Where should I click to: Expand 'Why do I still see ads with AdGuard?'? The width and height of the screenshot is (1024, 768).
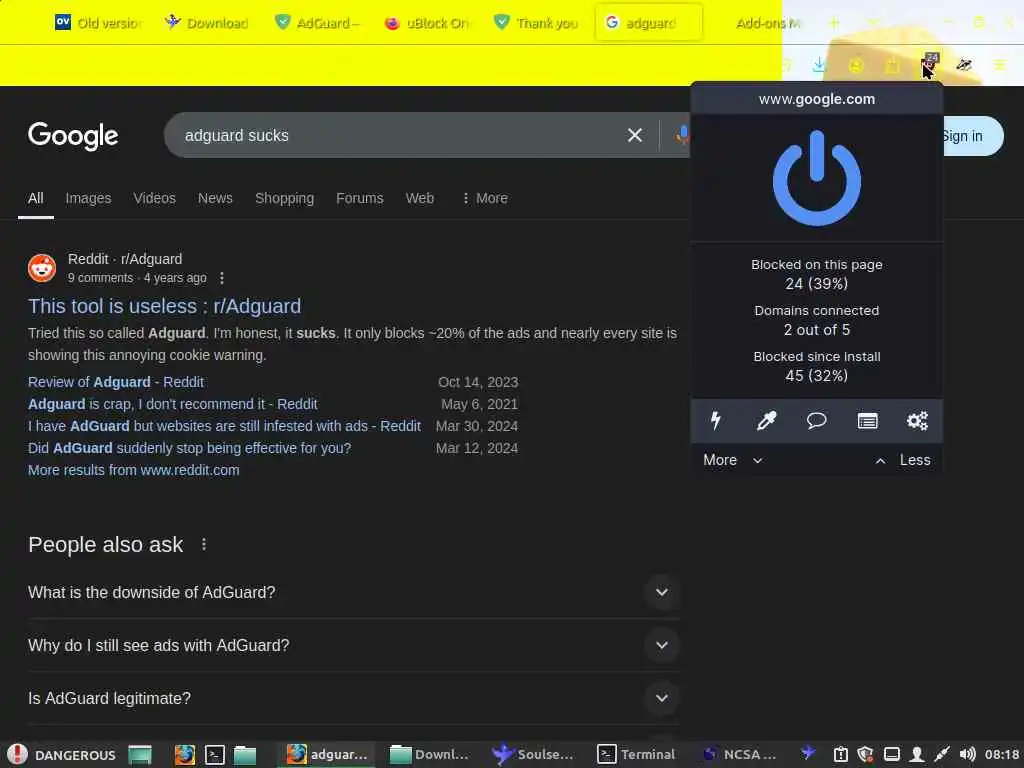tap(353, 645)
